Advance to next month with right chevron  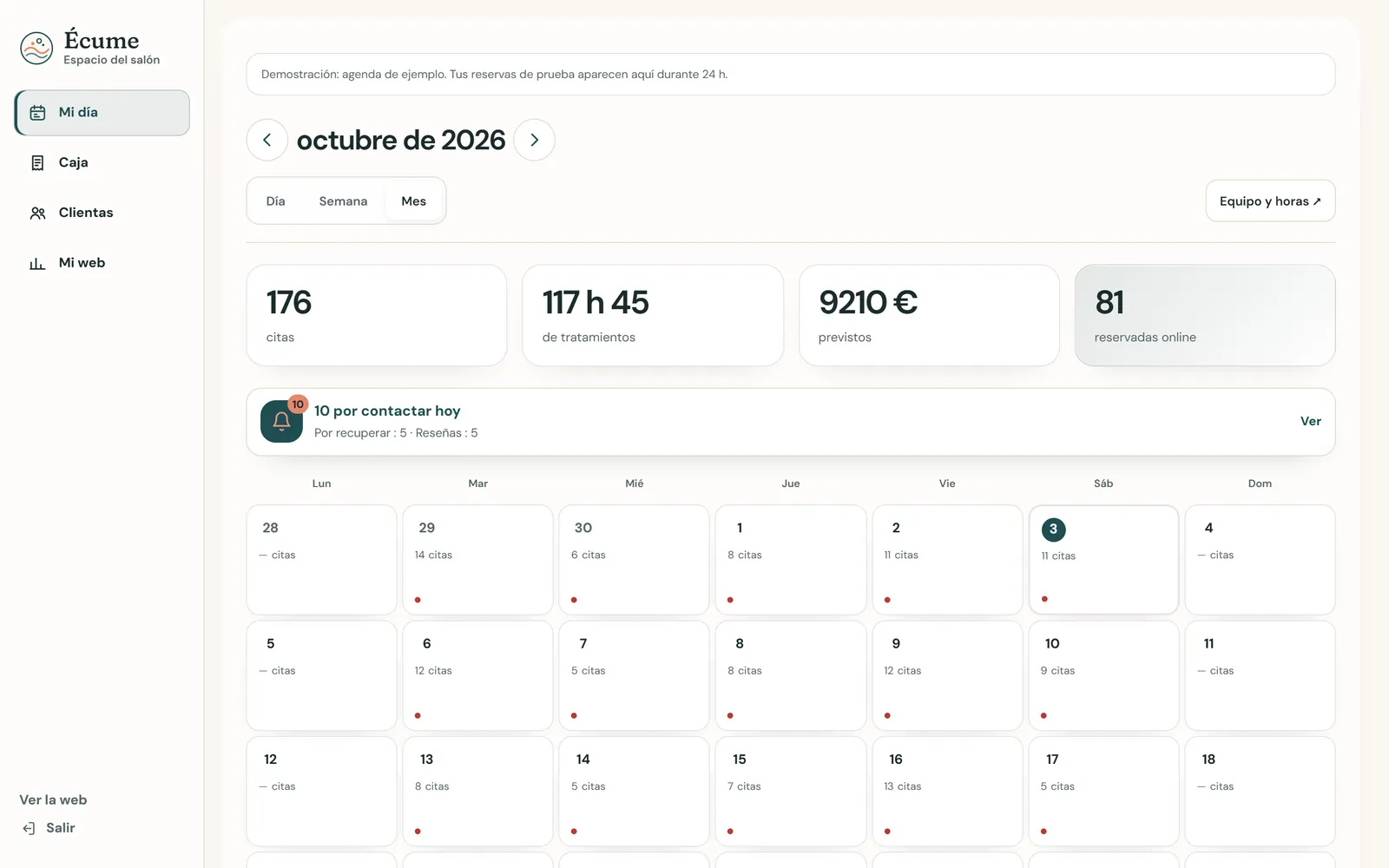click(x=535, y=140)
